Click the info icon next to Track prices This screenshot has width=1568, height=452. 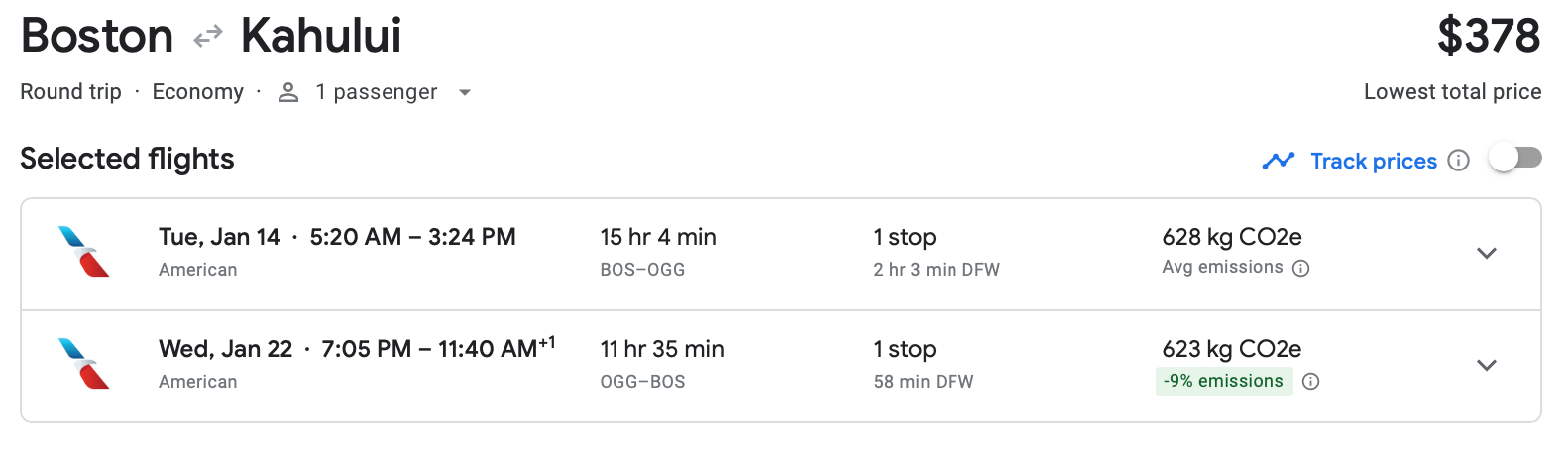(1458, 161)
